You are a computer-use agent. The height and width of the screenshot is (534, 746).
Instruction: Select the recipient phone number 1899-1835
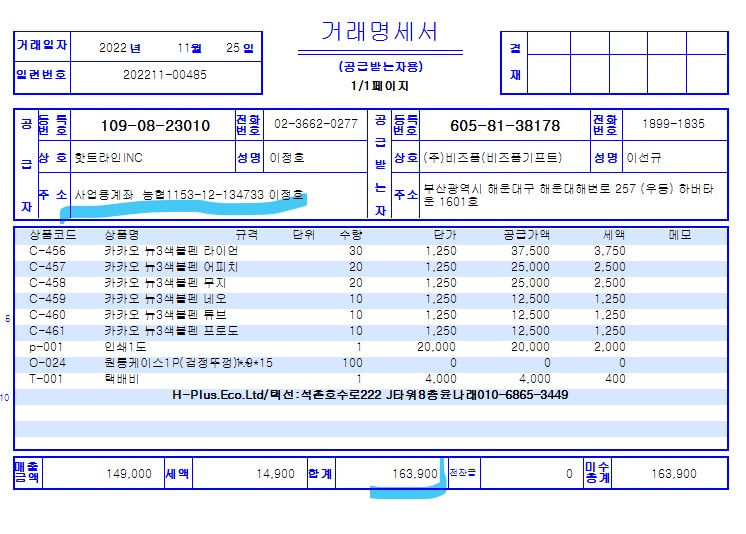[x=676, y=124]
